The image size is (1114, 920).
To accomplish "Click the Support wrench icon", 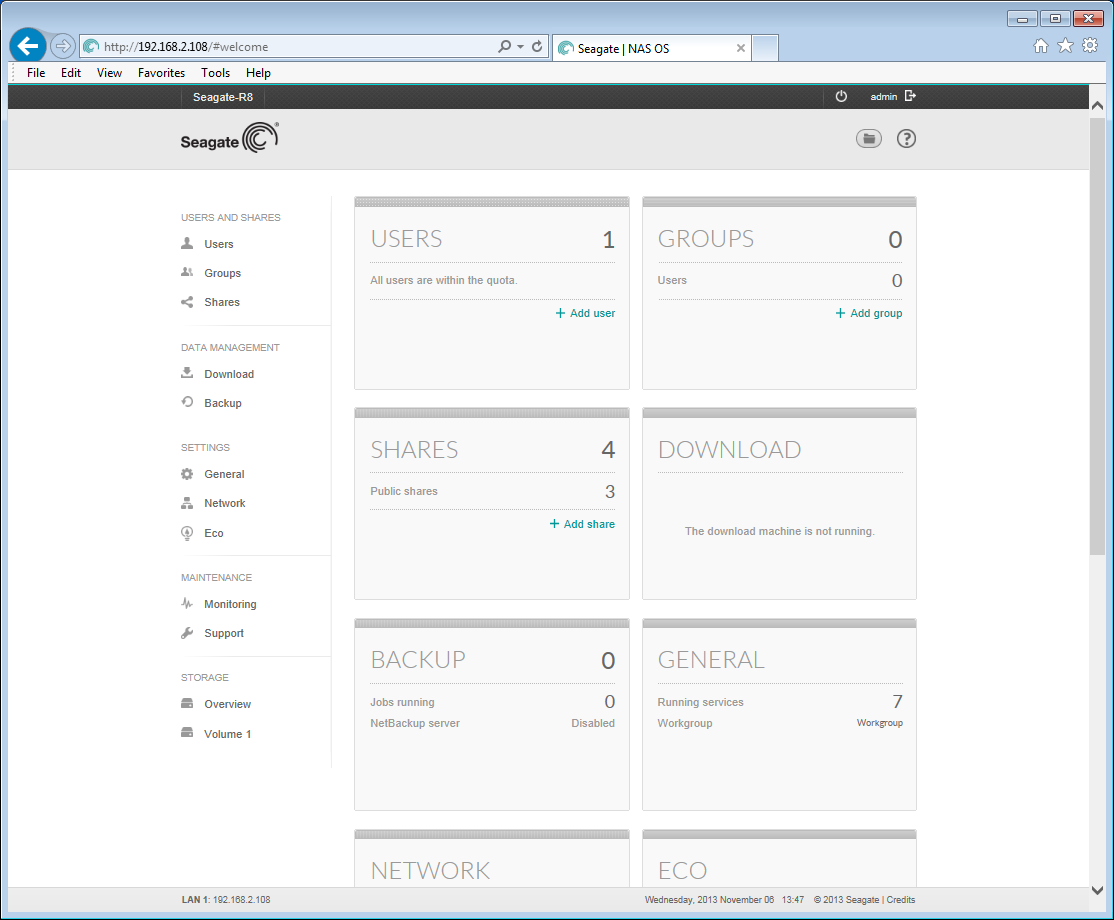I will [187, 633].
